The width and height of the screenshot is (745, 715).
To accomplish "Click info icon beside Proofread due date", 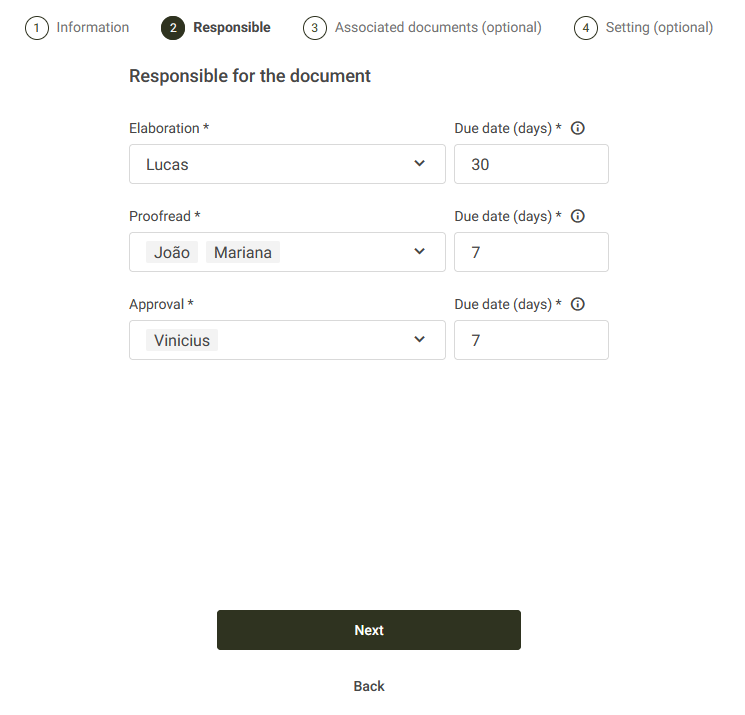I will tap(577, 216).
